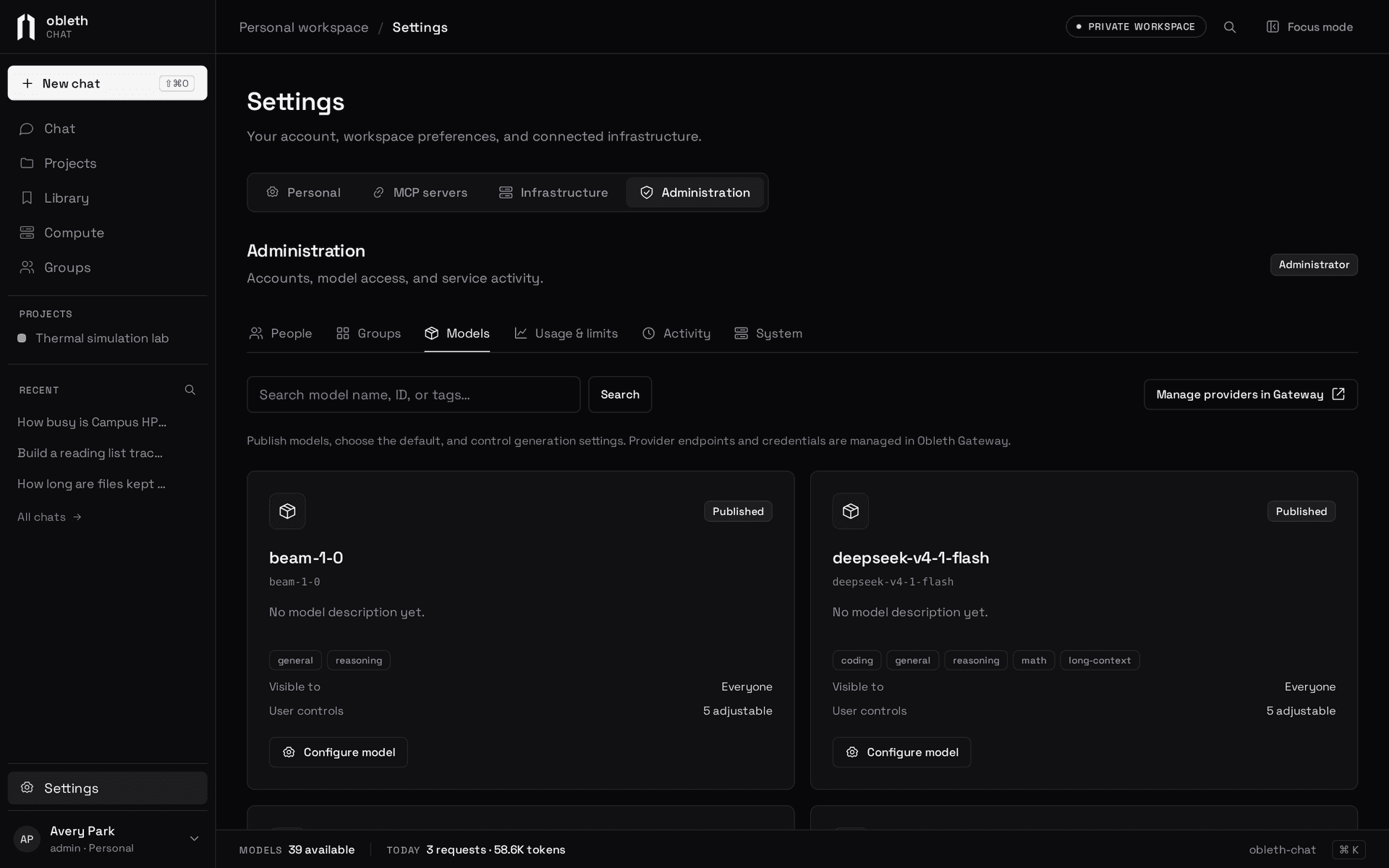Click '39 available' models status

point(321,850)
